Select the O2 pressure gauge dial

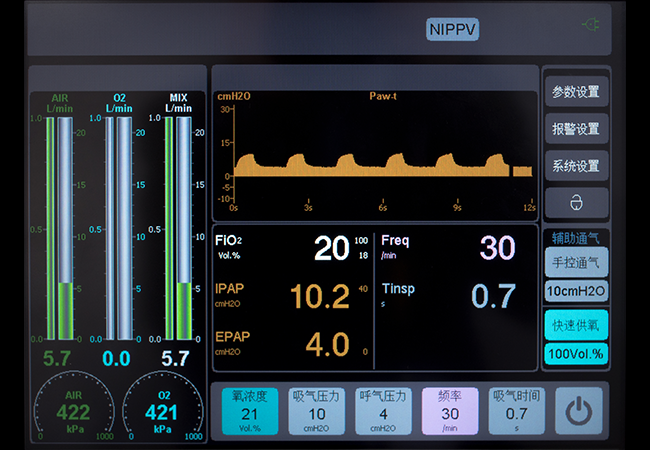click(x=160, y=412)
